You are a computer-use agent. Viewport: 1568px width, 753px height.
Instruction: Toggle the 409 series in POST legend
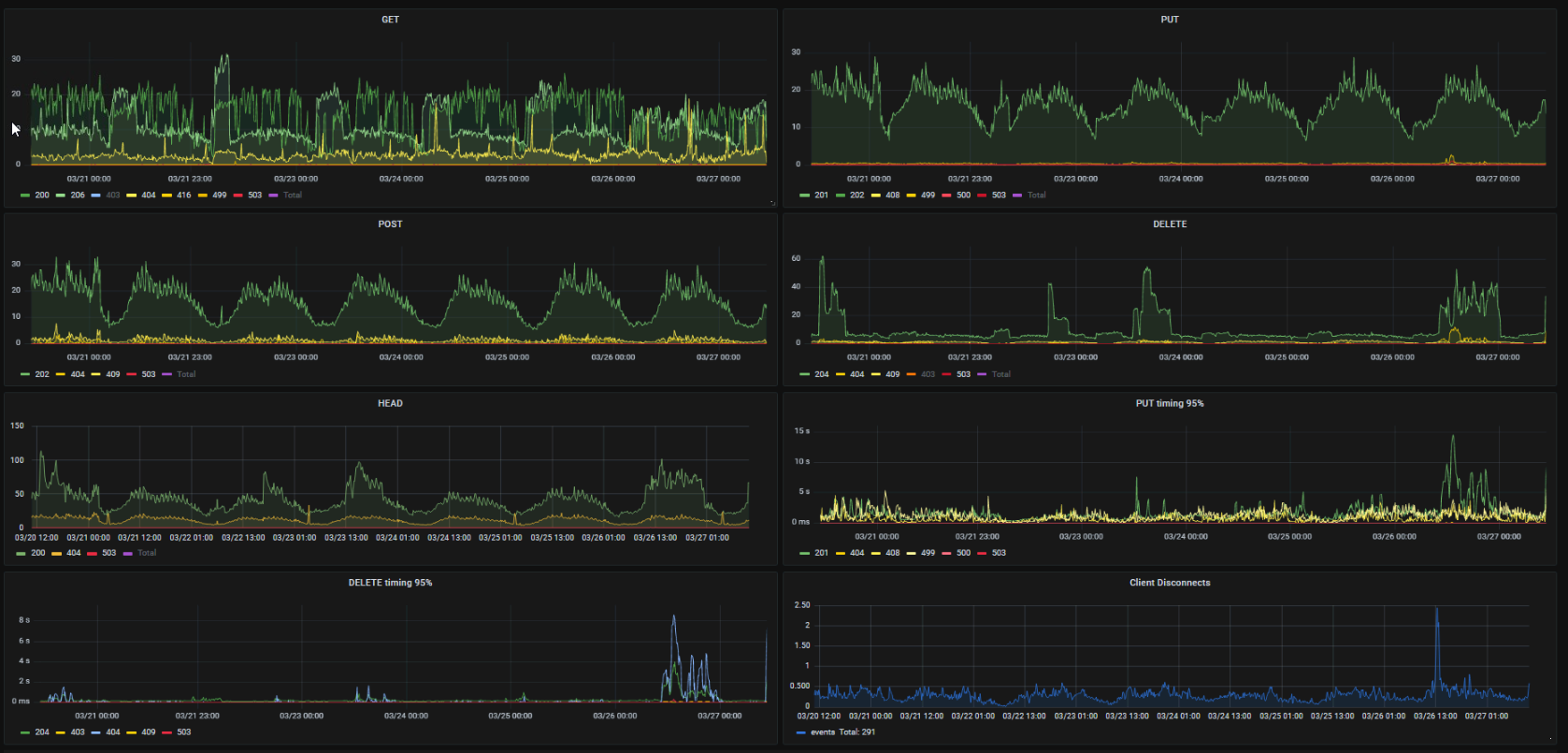pyautogui.click(x=113, y=374)
